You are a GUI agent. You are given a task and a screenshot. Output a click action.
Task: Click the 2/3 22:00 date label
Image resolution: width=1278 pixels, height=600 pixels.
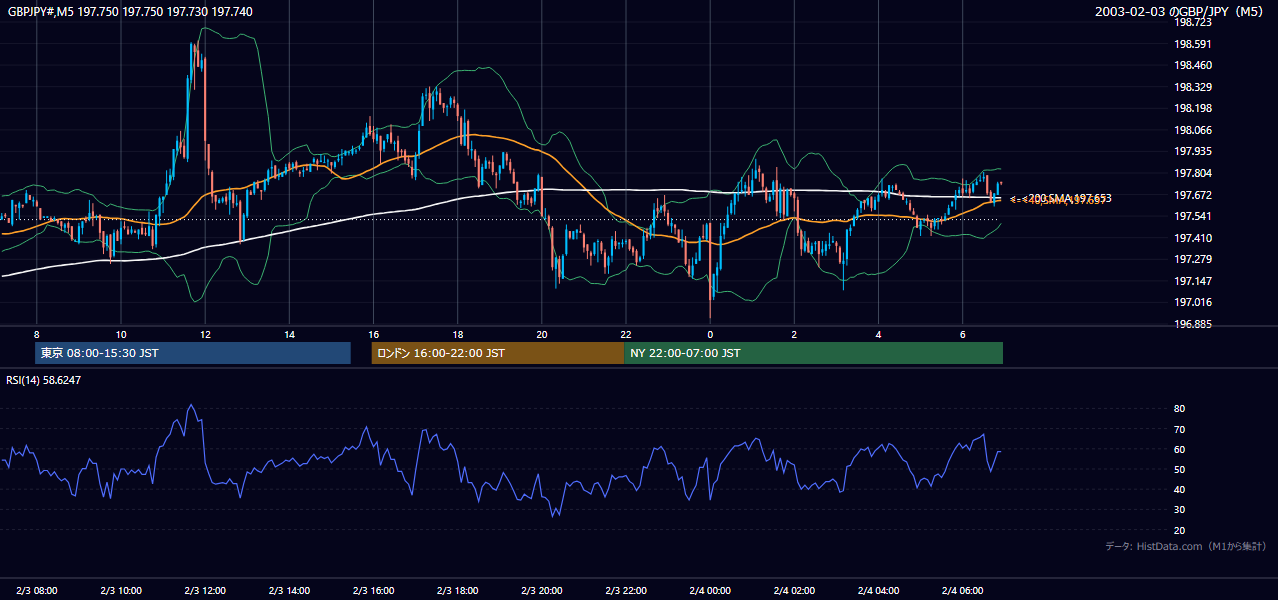click(626, 590)
